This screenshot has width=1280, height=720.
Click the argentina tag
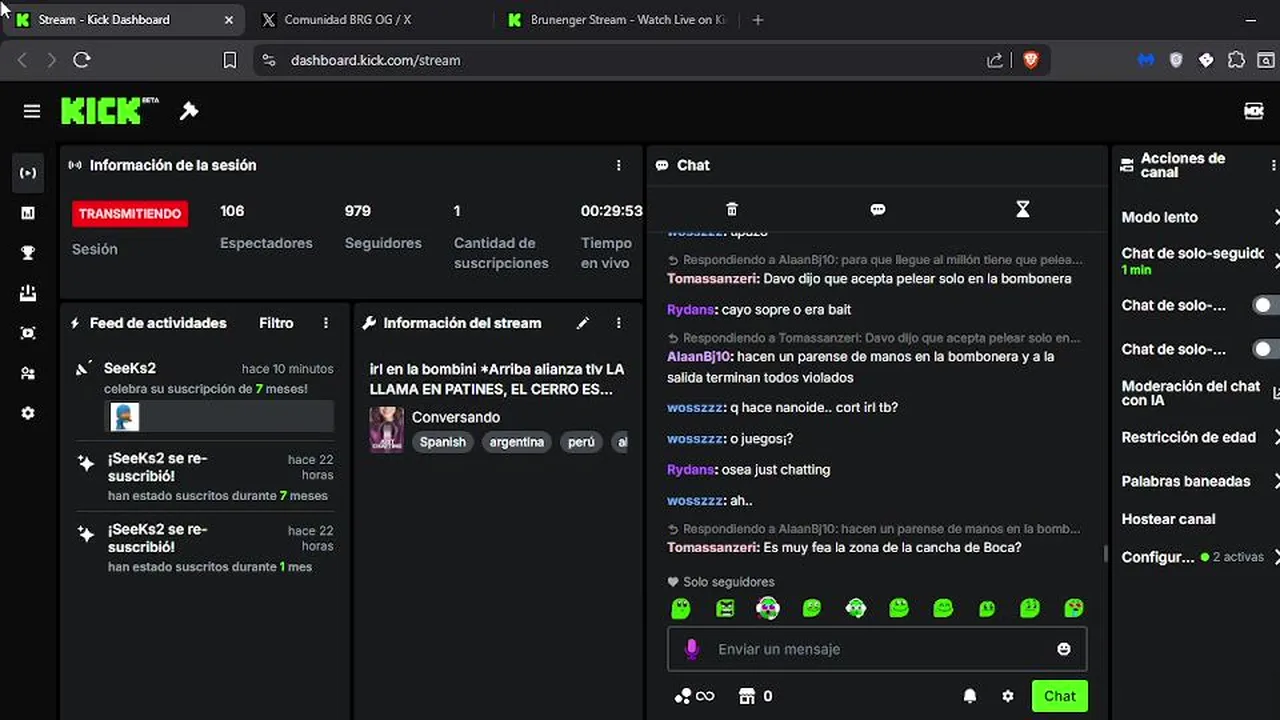tap(517, 442)
